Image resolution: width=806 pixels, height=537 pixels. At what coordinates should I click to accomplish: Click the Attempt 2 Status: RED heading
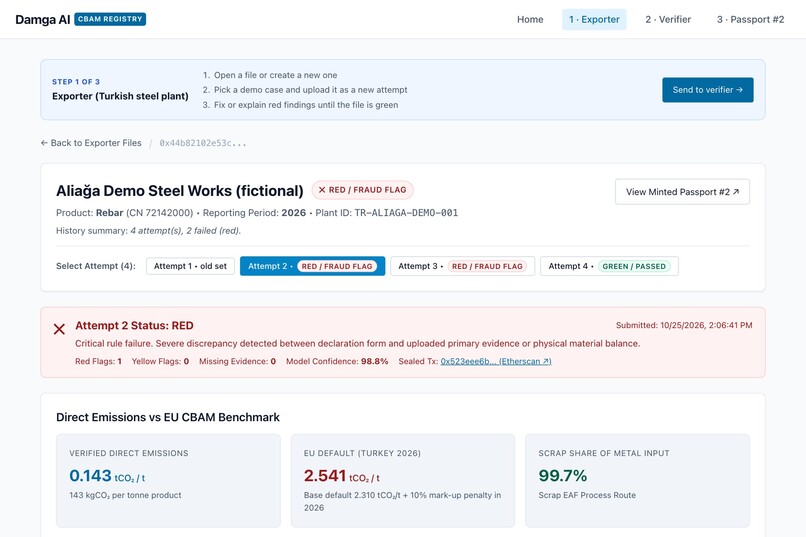tap(134, 326)
